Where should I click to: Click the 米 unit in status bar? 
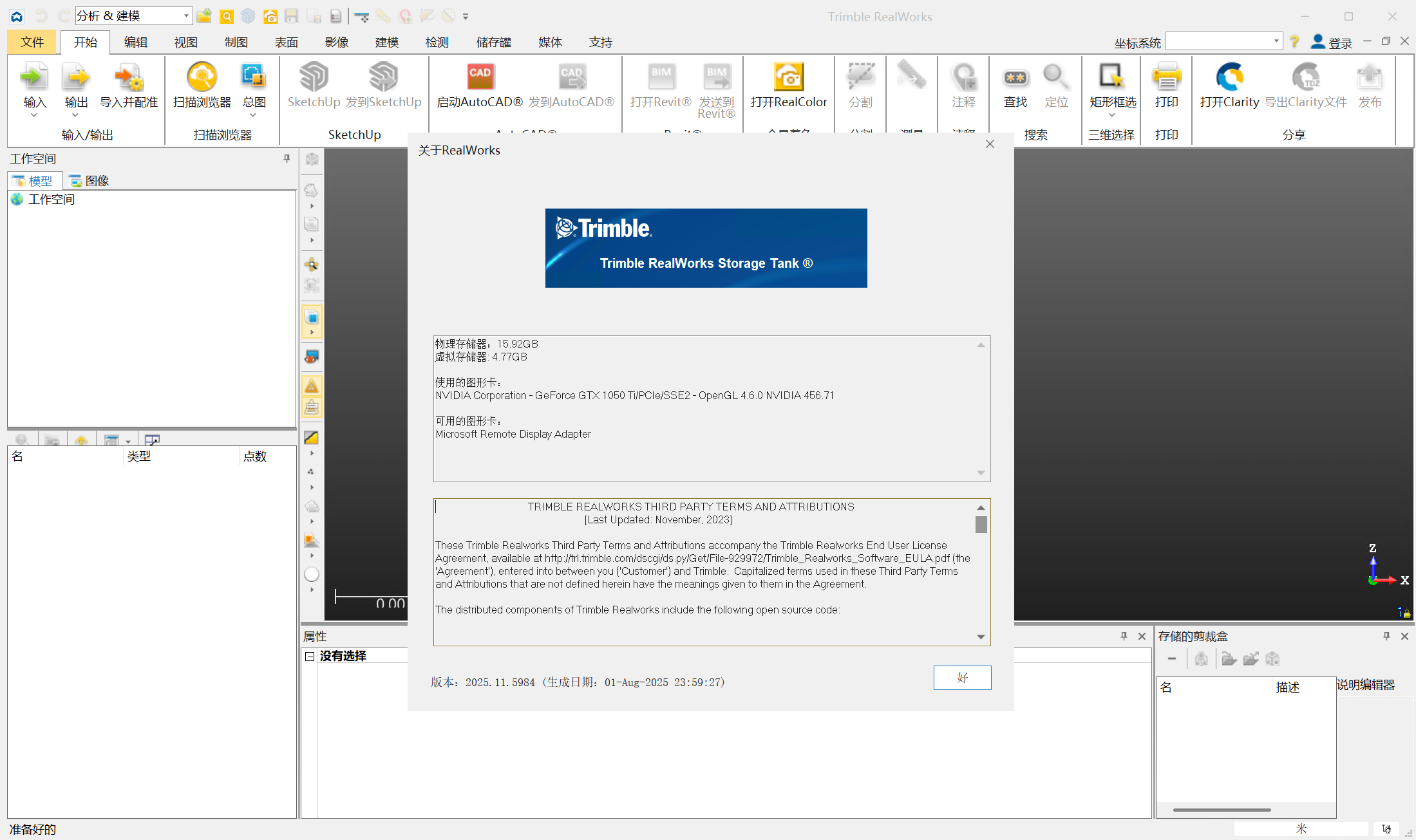pyautogui.click(x=1301, y=828)
